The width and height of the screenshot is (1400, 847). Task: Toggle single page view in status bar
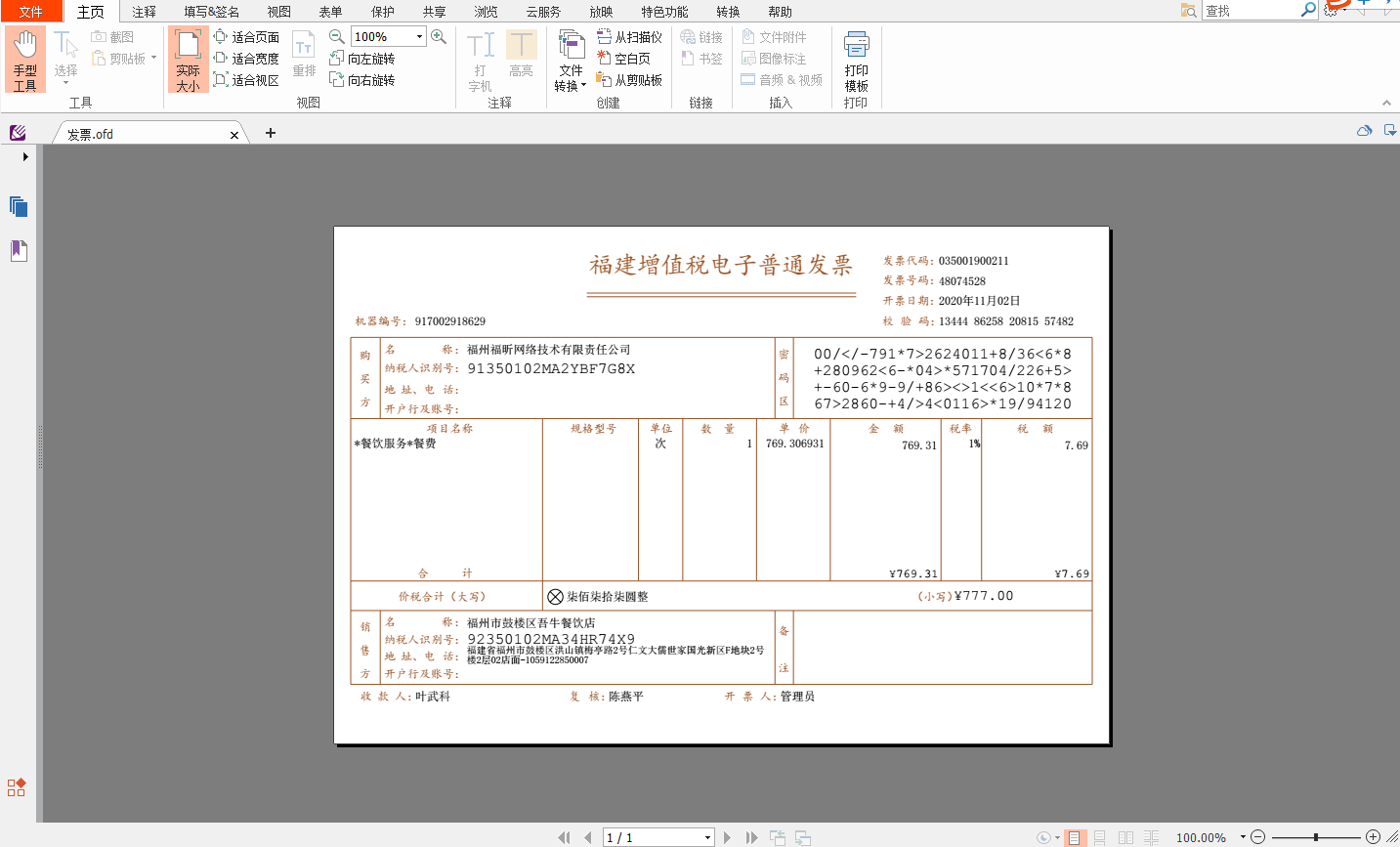coord(1073,837)
